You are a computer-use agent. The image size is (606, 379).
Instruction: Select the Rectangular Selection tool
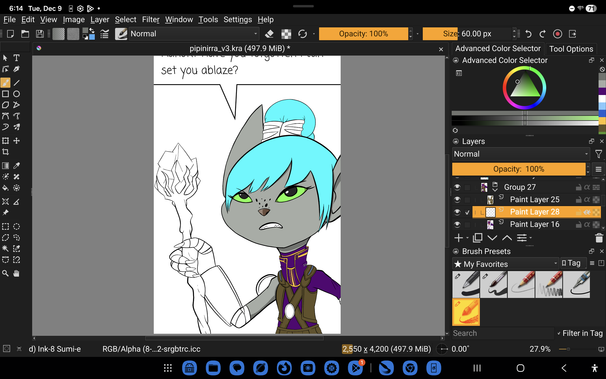[x=5, y=226]
